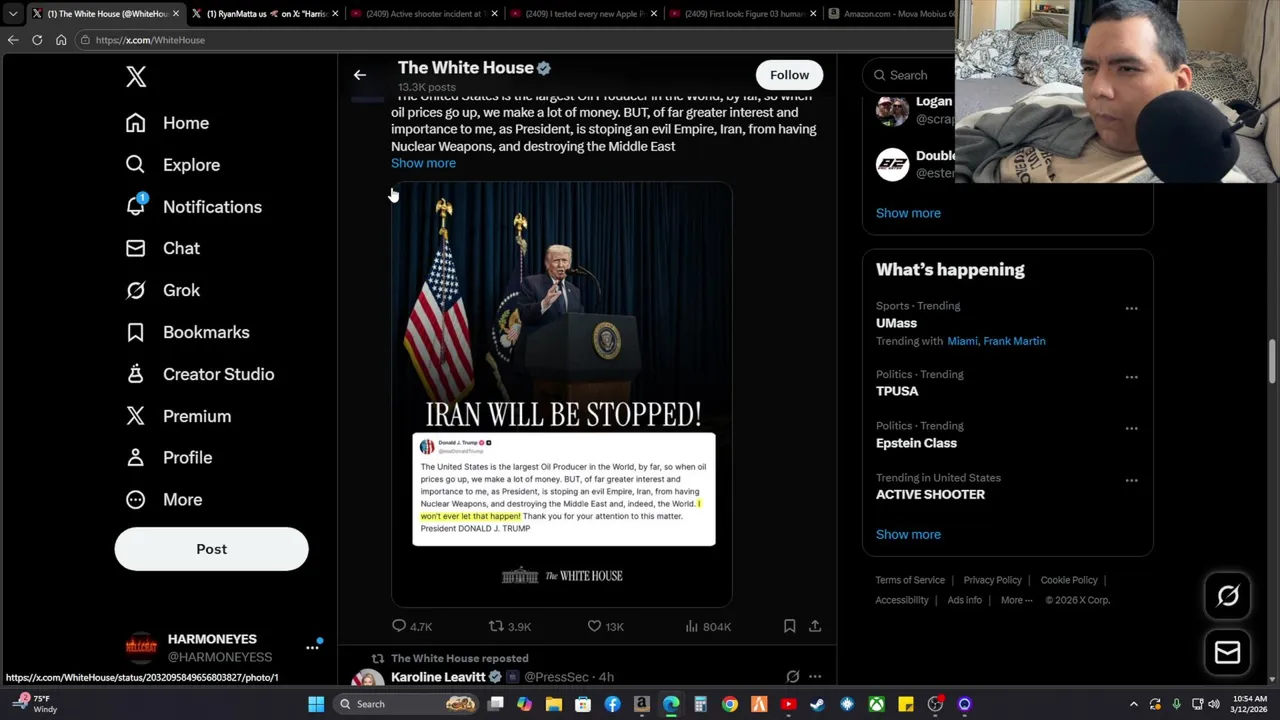Screen dimensions: 1280x720
Task: Open Privacy Policy link
Action: (992, 580)
